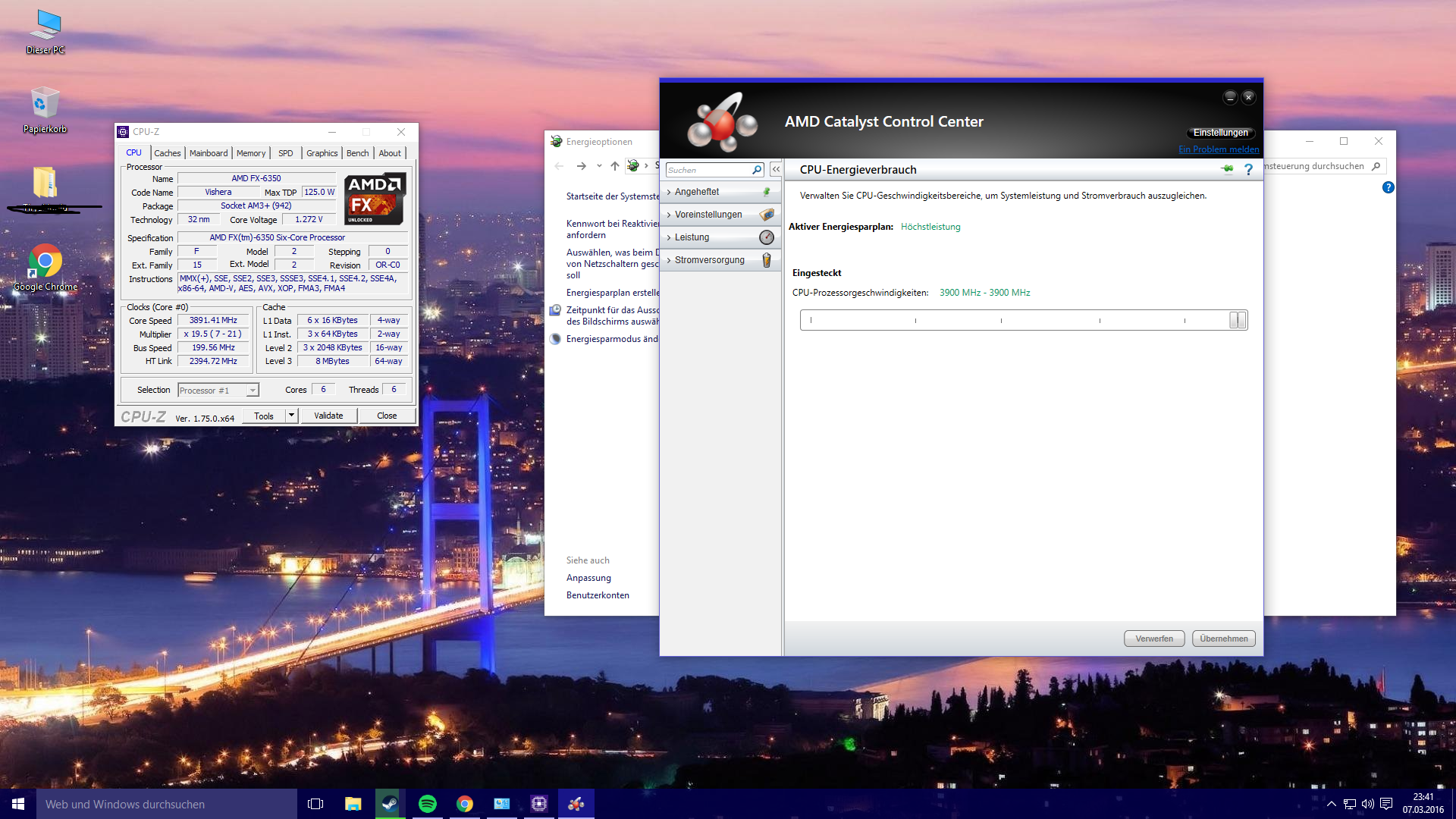
Task: Switch to the Memory tab in CPU-Z
Action: [x=251, y=153]
